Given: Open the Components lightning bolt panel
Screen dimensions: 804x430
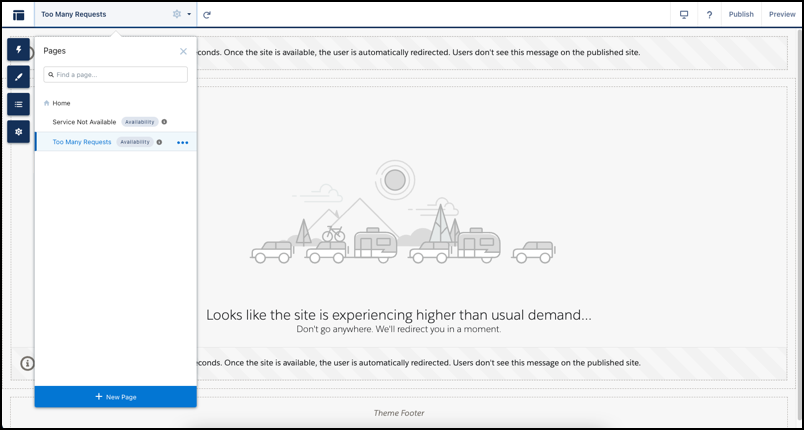Looking at the screenshot, I should (x=19, y=49).
